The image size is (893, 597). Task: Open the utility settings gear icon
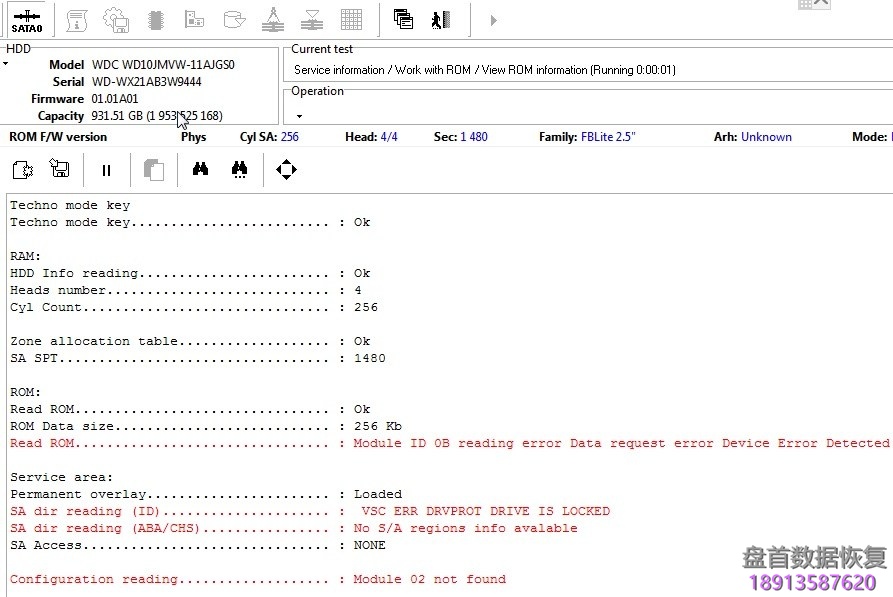[116, 19]
